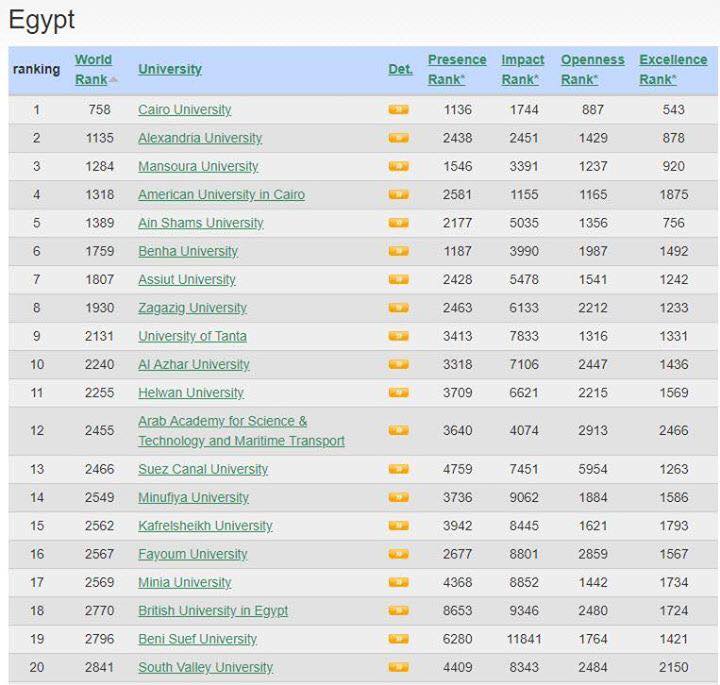Screen dimensions: 720x685
Task: Select openness rank value 5954
Action: 593,470
